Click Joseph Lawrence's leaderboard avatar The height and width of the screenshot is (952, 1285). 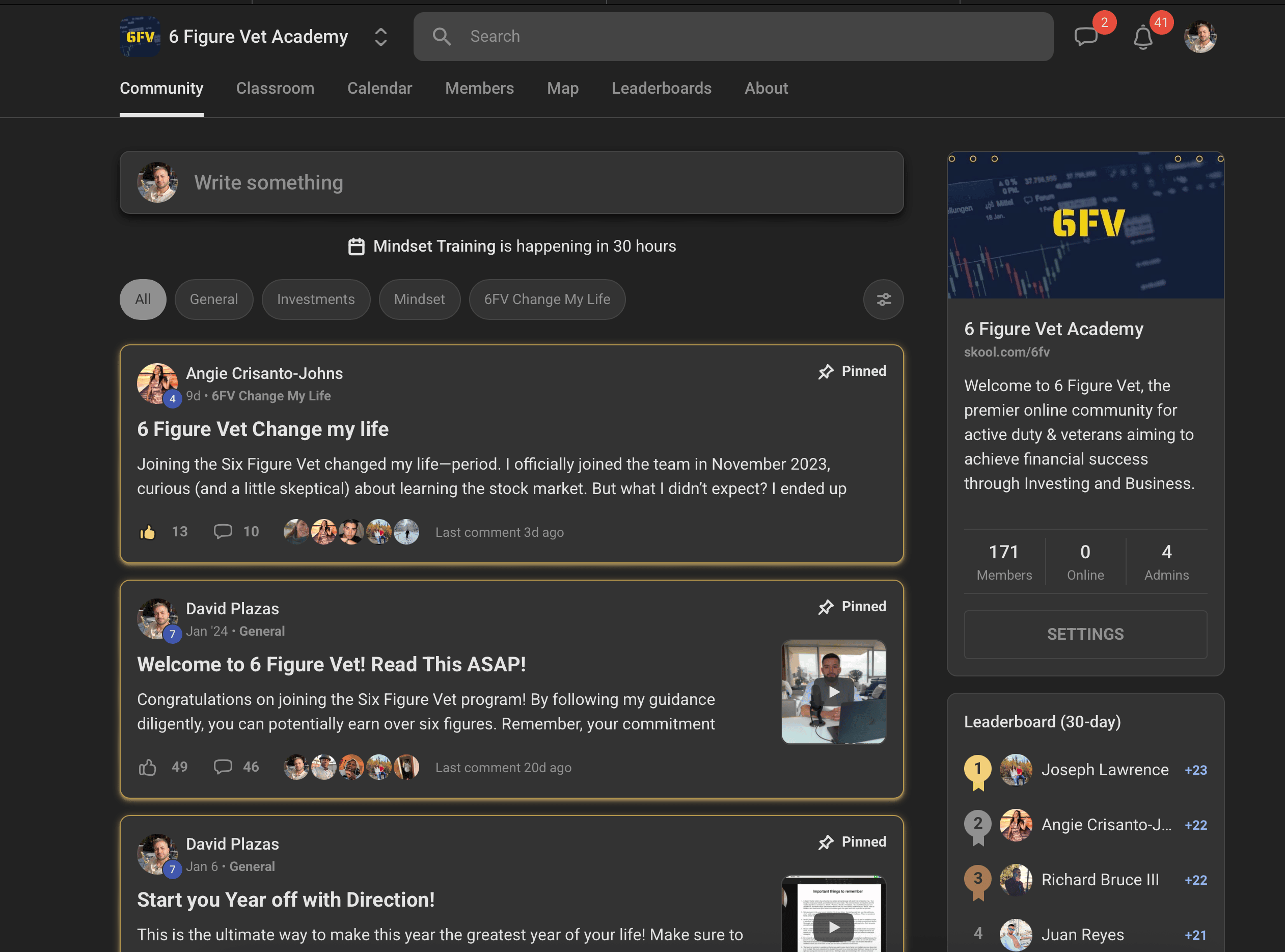[x=1016, y=770]
